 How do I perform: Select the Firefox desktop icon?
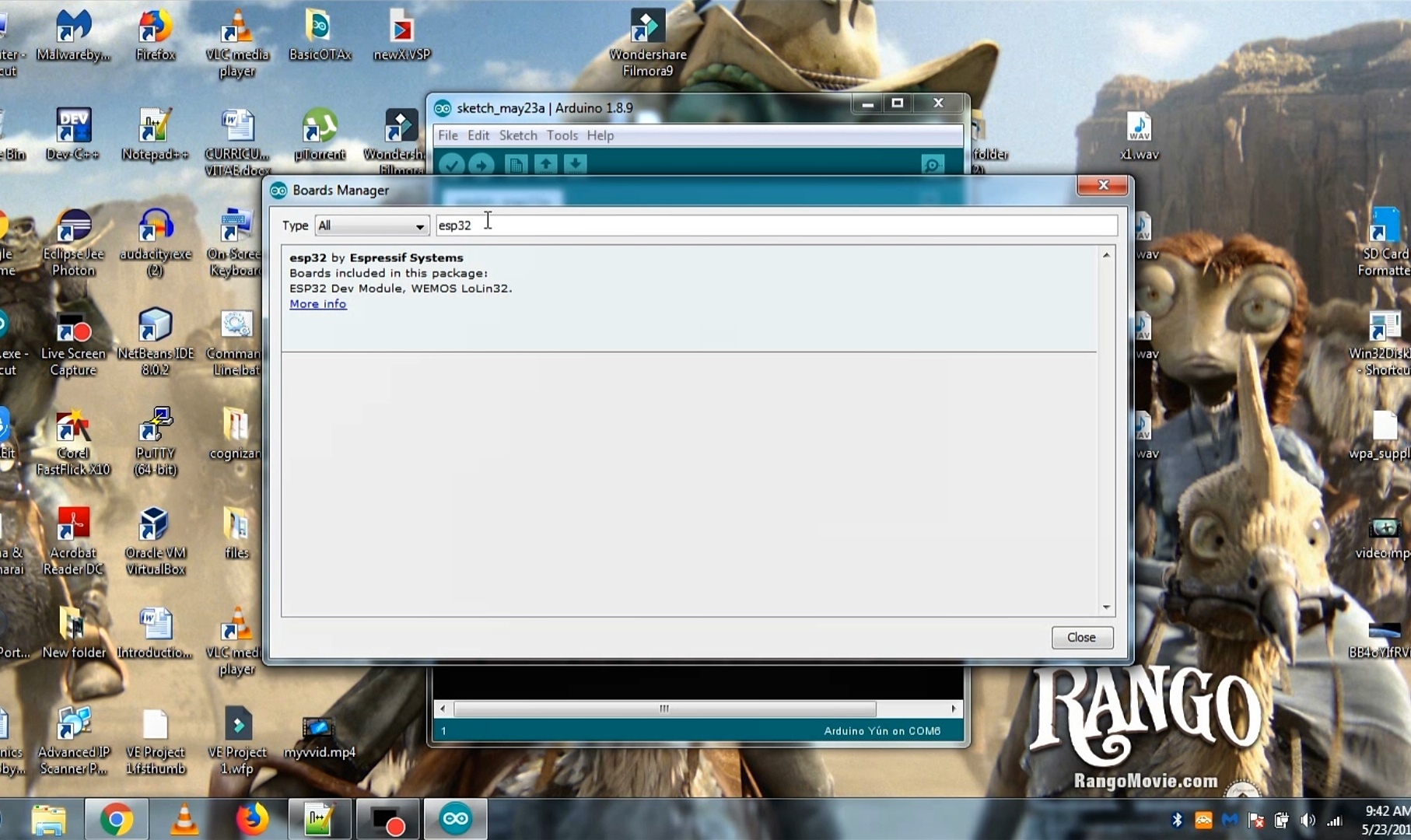pos(155,36)
